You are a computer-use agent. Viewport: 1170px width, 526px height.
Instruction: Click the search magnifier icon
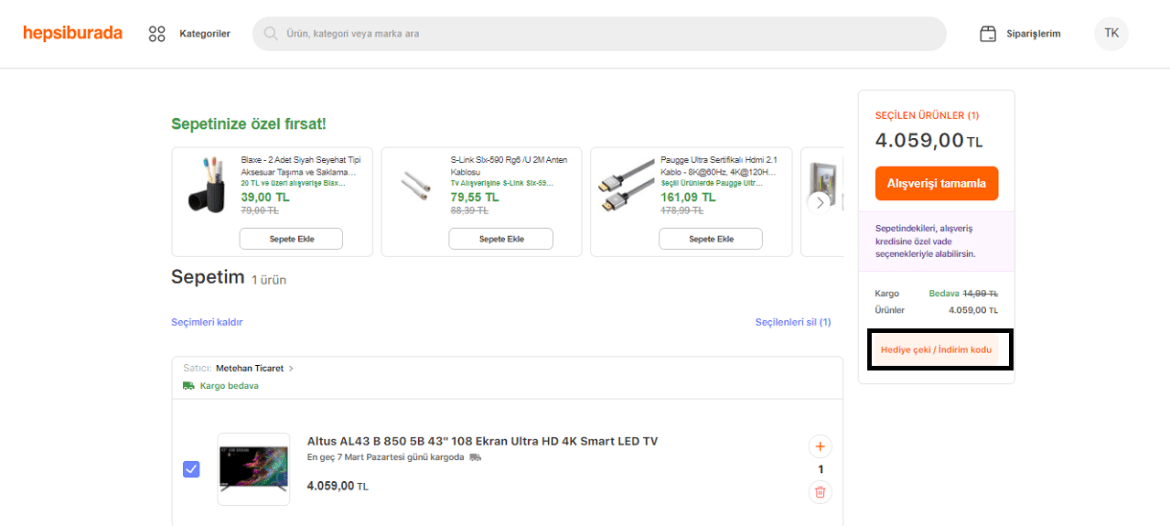pos(270,34)
